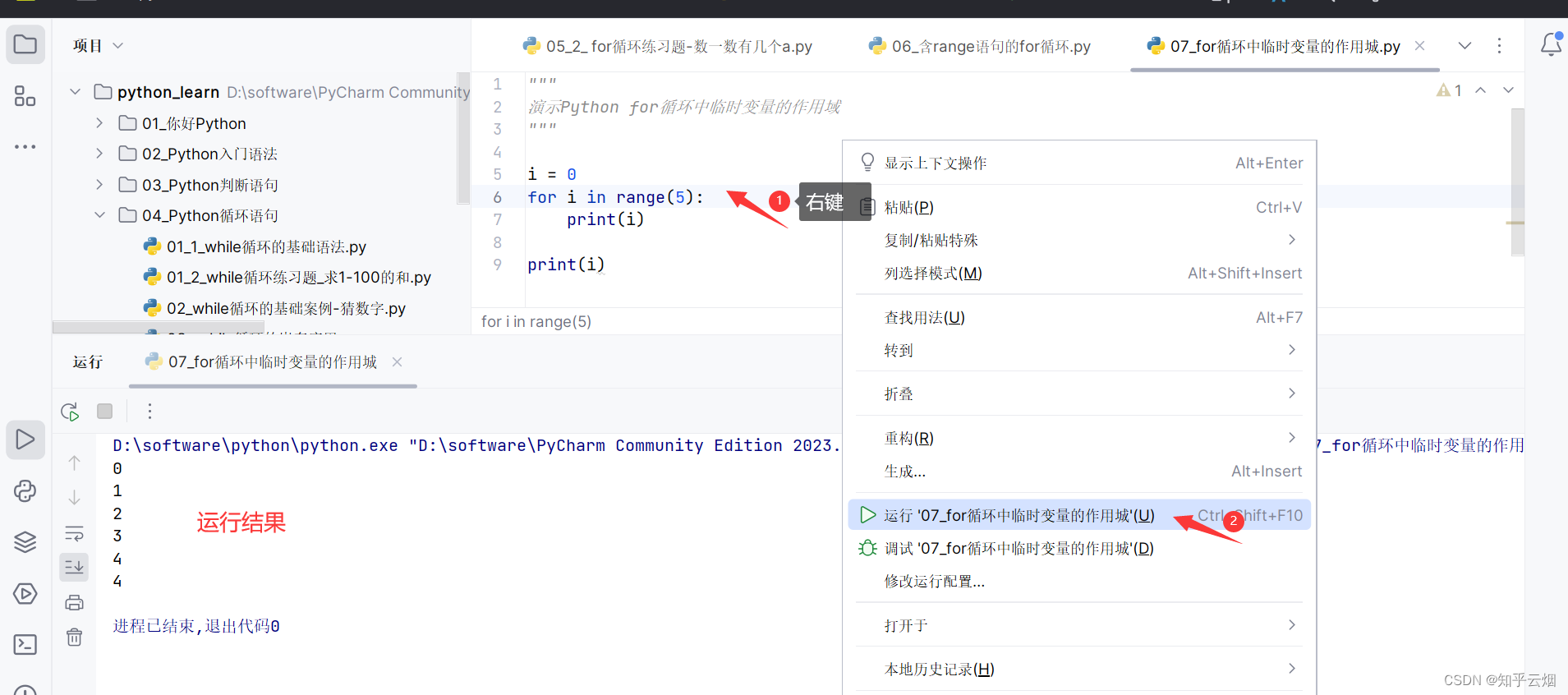The image size is (1568, 695).
Task: Show more tool windows ellipsis
Action: (x=25, y=147)
